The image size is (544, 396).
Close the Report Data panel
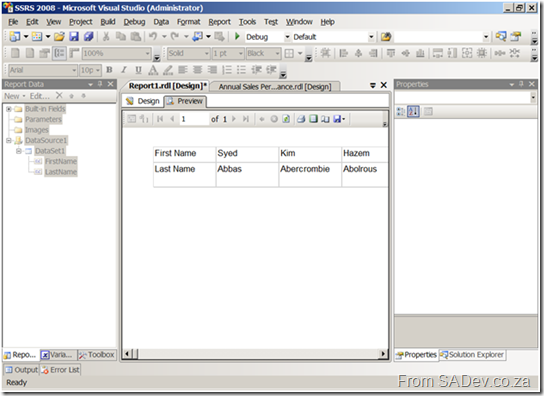coord(110,84)
